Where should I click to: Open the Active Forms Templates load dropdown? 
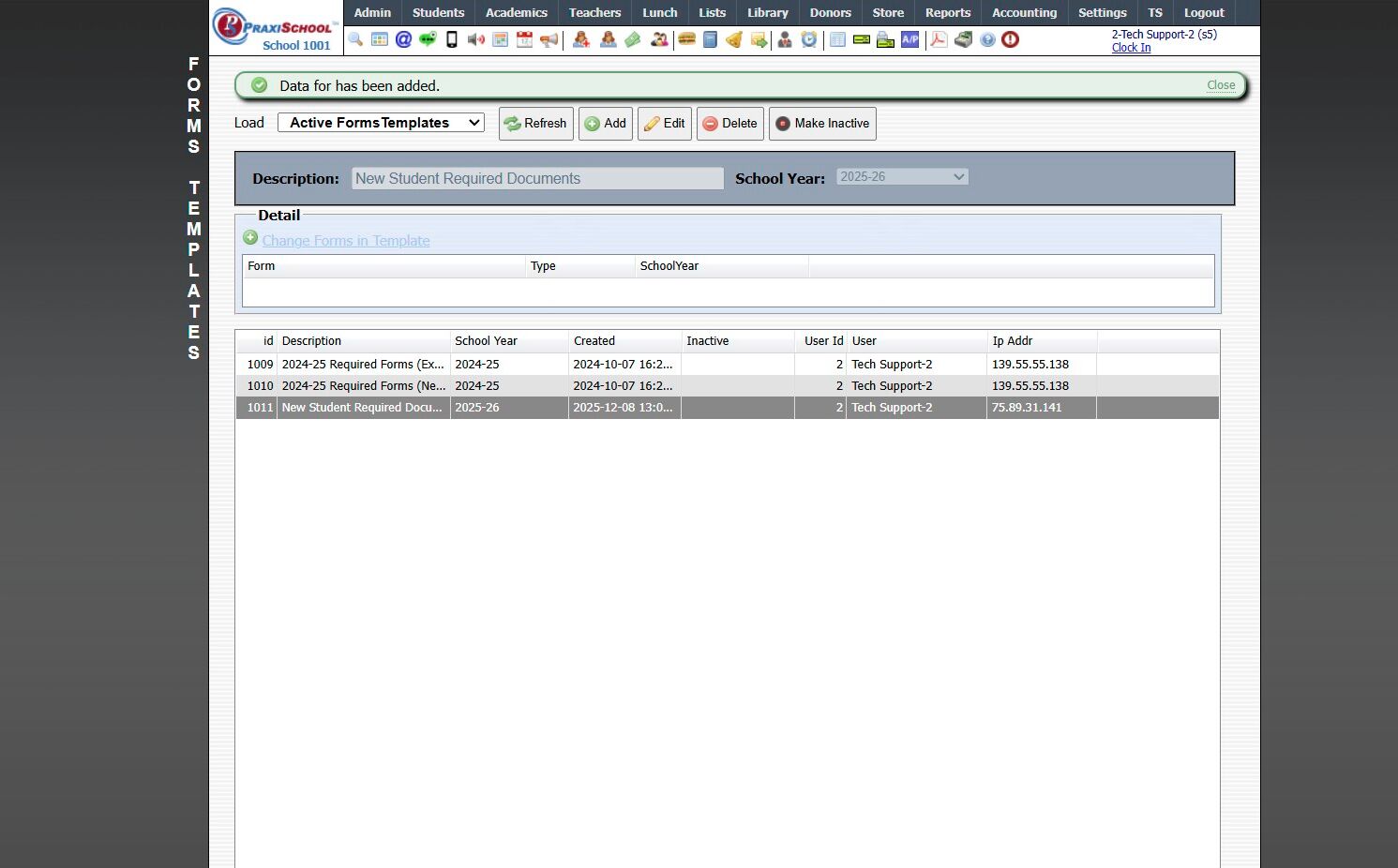(381, 123)
